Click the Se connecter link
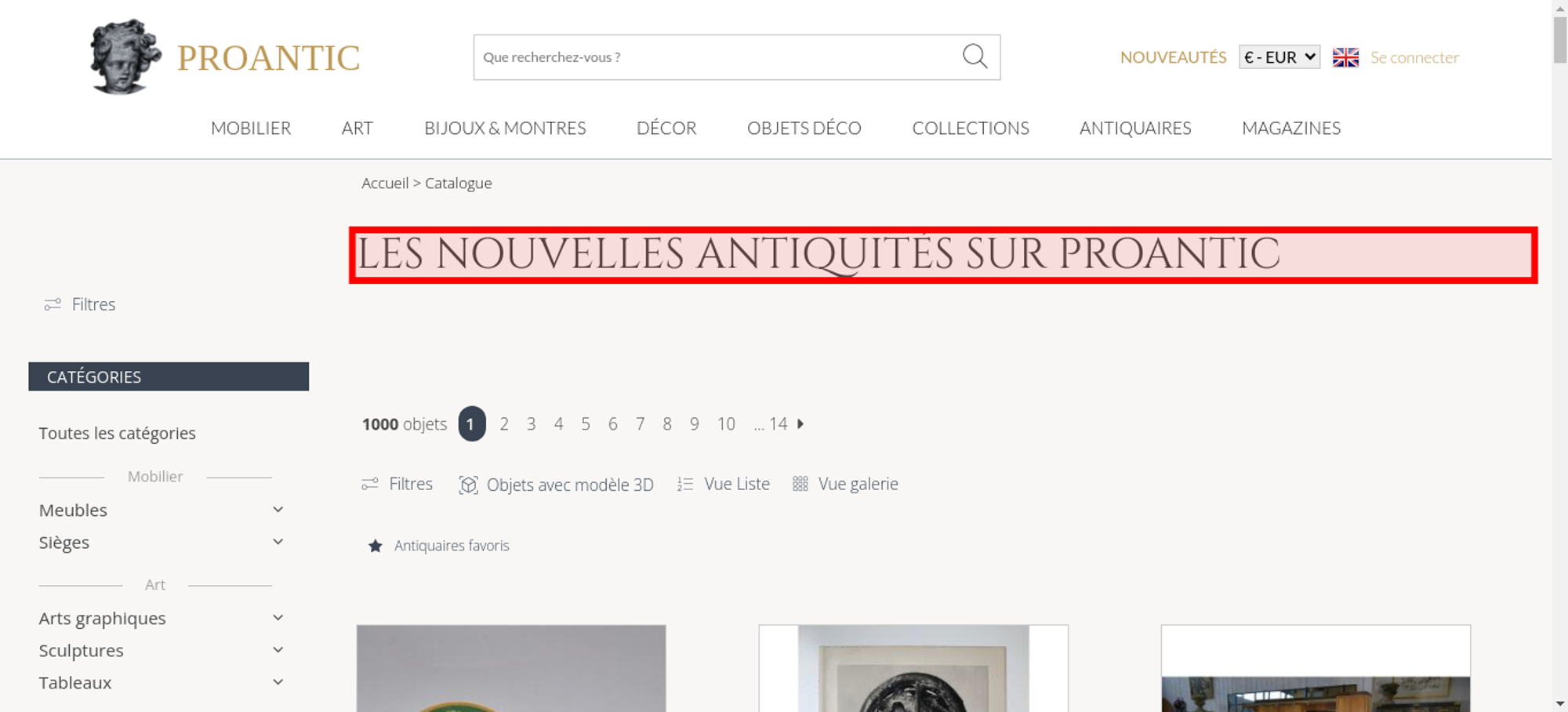Screen dimensions: 1568x712 coord(1414,57)
